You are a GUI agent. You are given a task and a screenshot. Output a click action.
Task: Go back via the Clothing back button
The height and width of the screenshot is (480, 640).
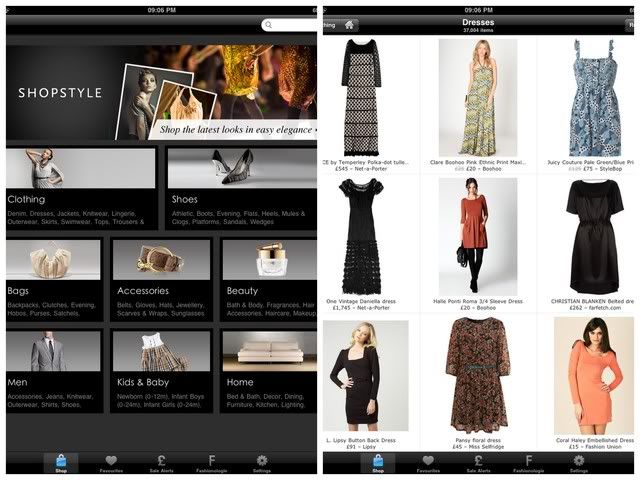point(330,25)
